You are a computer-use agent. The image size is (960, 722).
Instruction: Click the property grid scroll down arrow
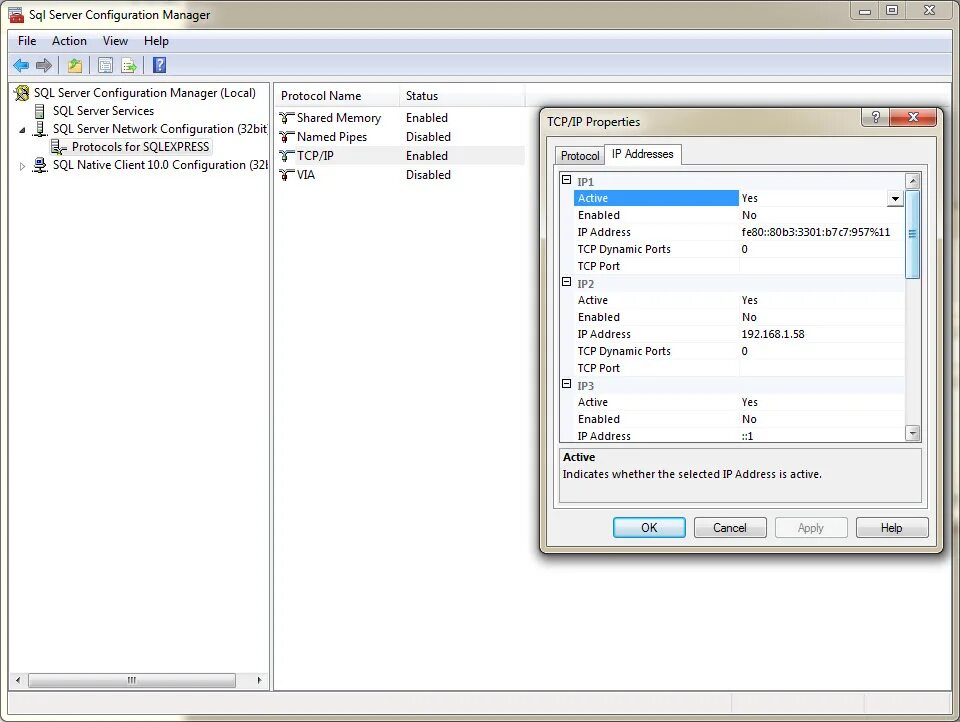(912, 433)
